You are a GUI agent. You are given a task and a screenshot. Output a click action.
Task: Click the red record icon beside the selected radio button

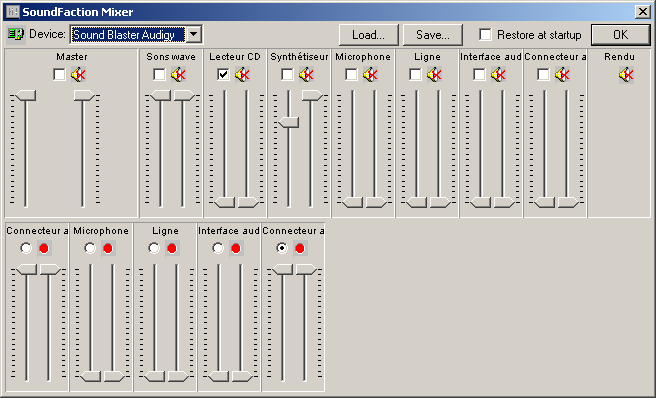[300, 249]
